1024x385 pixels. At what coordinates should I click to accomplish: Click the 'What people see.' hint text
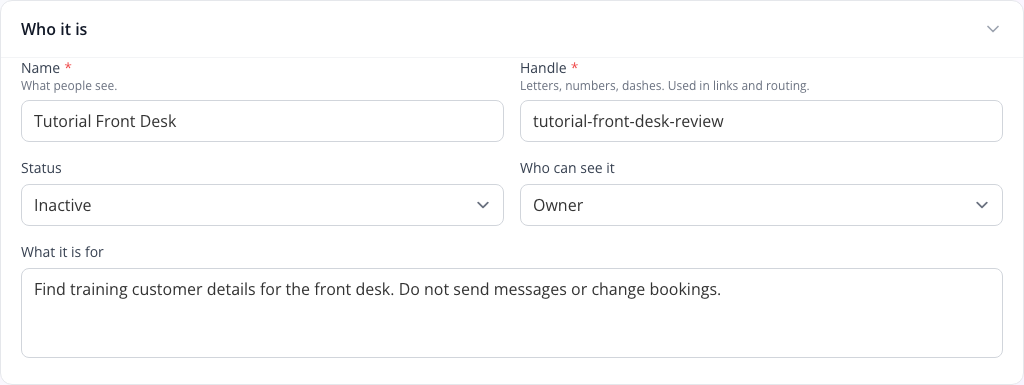coord(69,85)
